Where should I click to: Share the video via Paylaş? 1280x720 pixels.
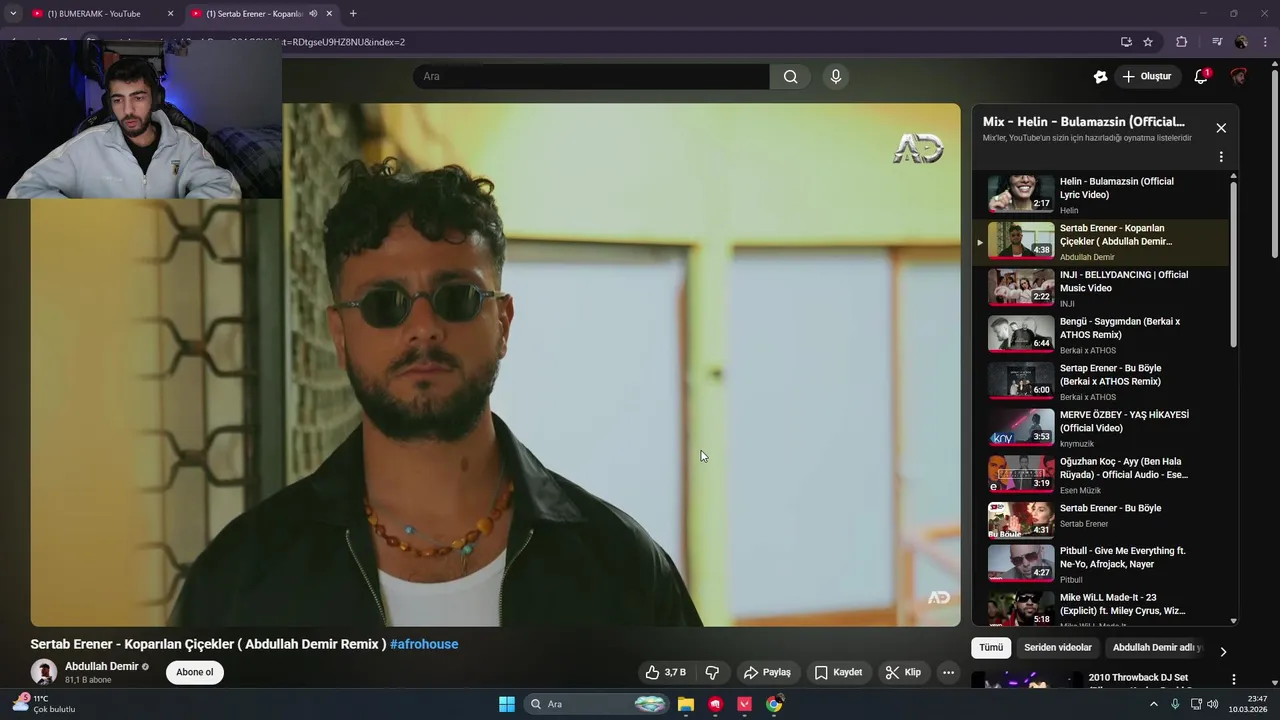coord(768,672)
